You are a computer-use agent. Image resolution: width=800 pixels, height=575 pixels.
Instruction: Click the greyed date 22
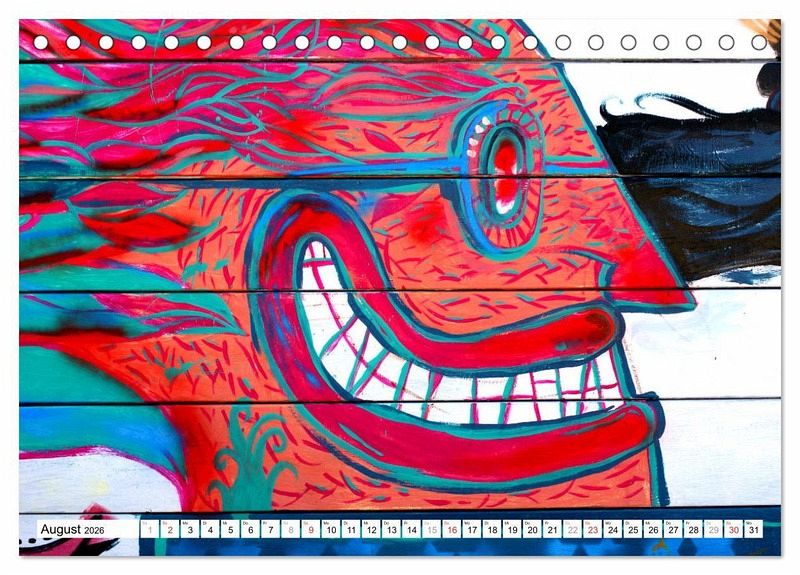(573, 529)
